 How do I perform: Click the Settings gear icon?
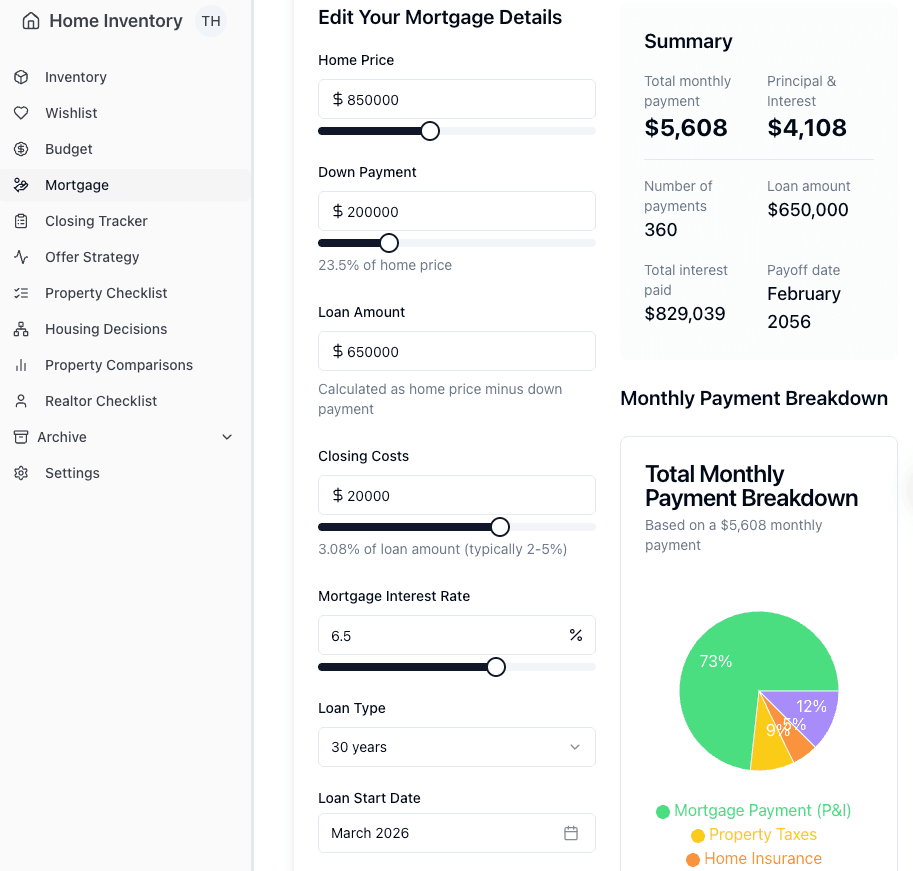point(21,473)
